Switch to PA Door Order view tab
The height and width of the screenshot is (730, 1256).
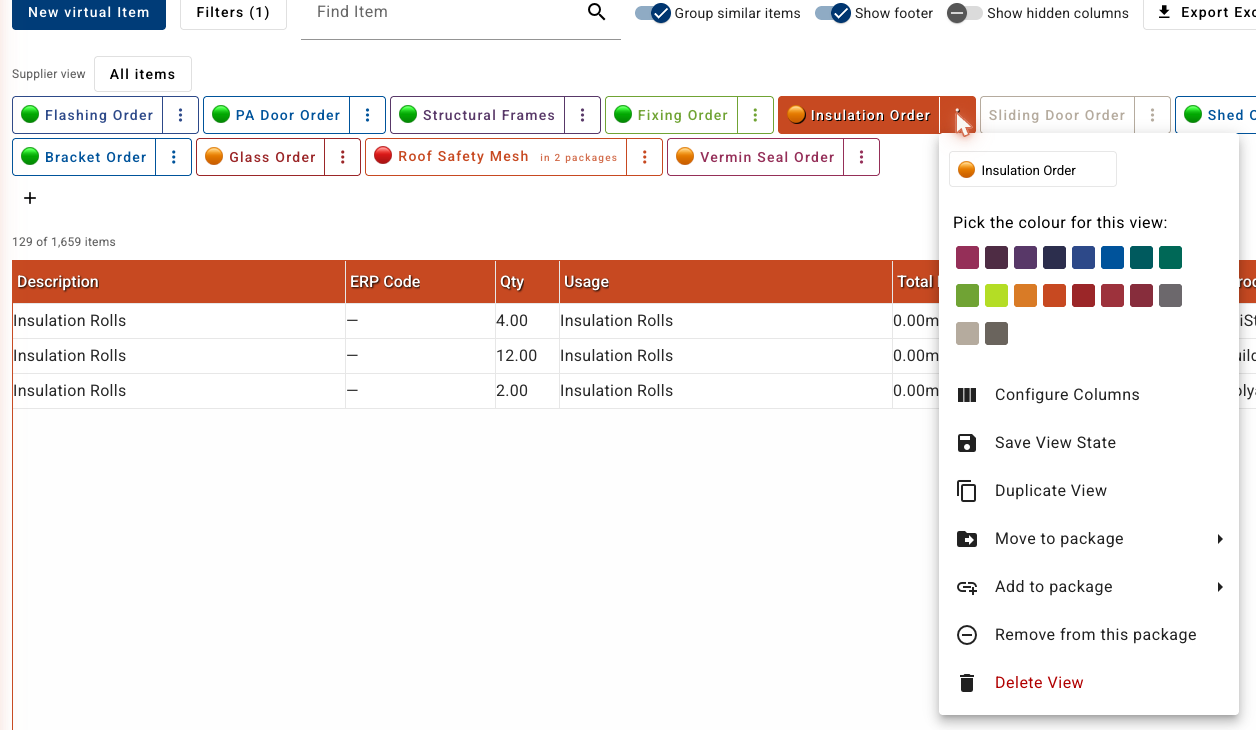278,115
